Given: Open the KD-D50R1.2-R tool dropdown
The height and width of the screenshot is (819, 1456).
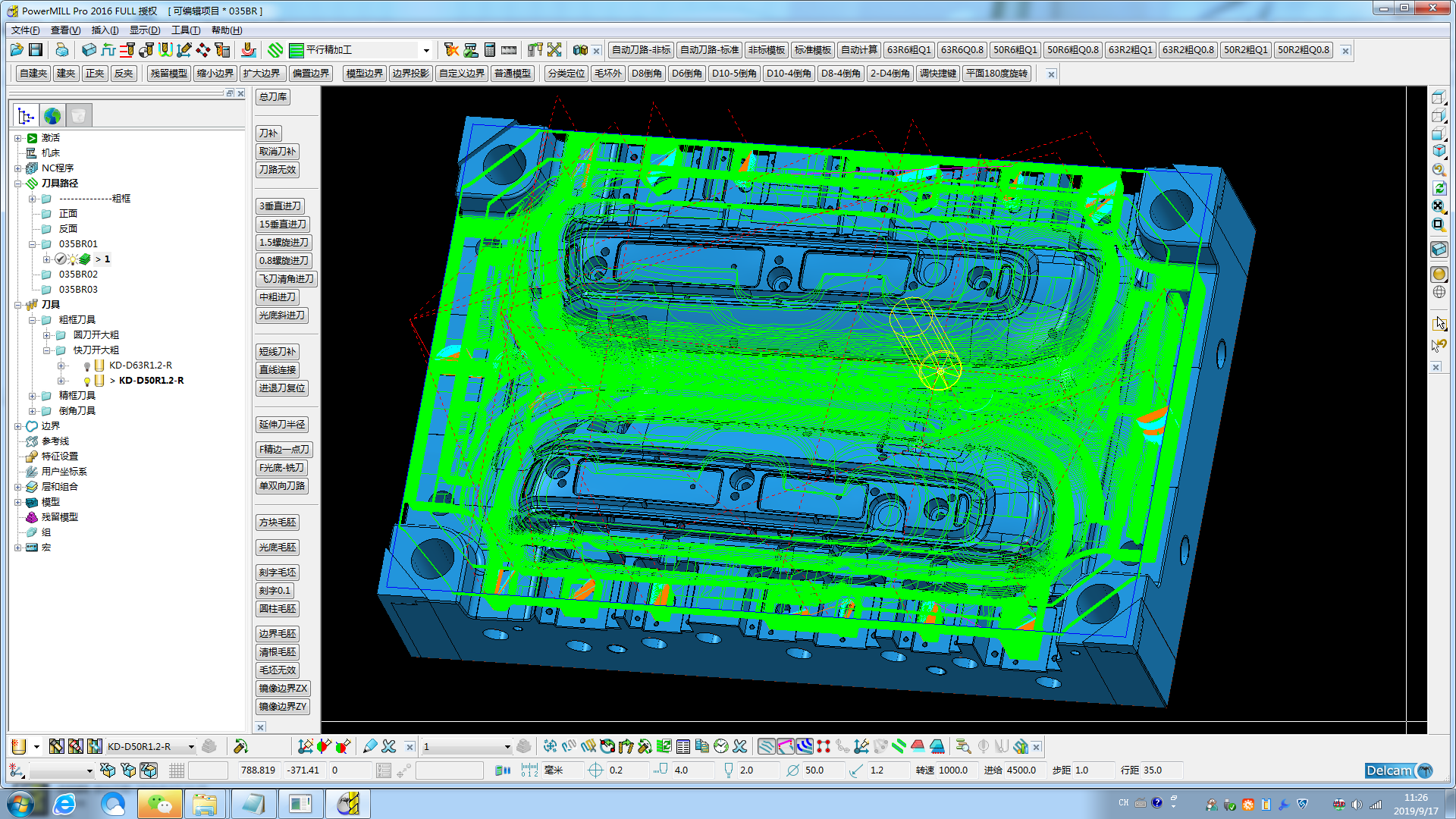Looking at the screenshot, I should 191,747.
